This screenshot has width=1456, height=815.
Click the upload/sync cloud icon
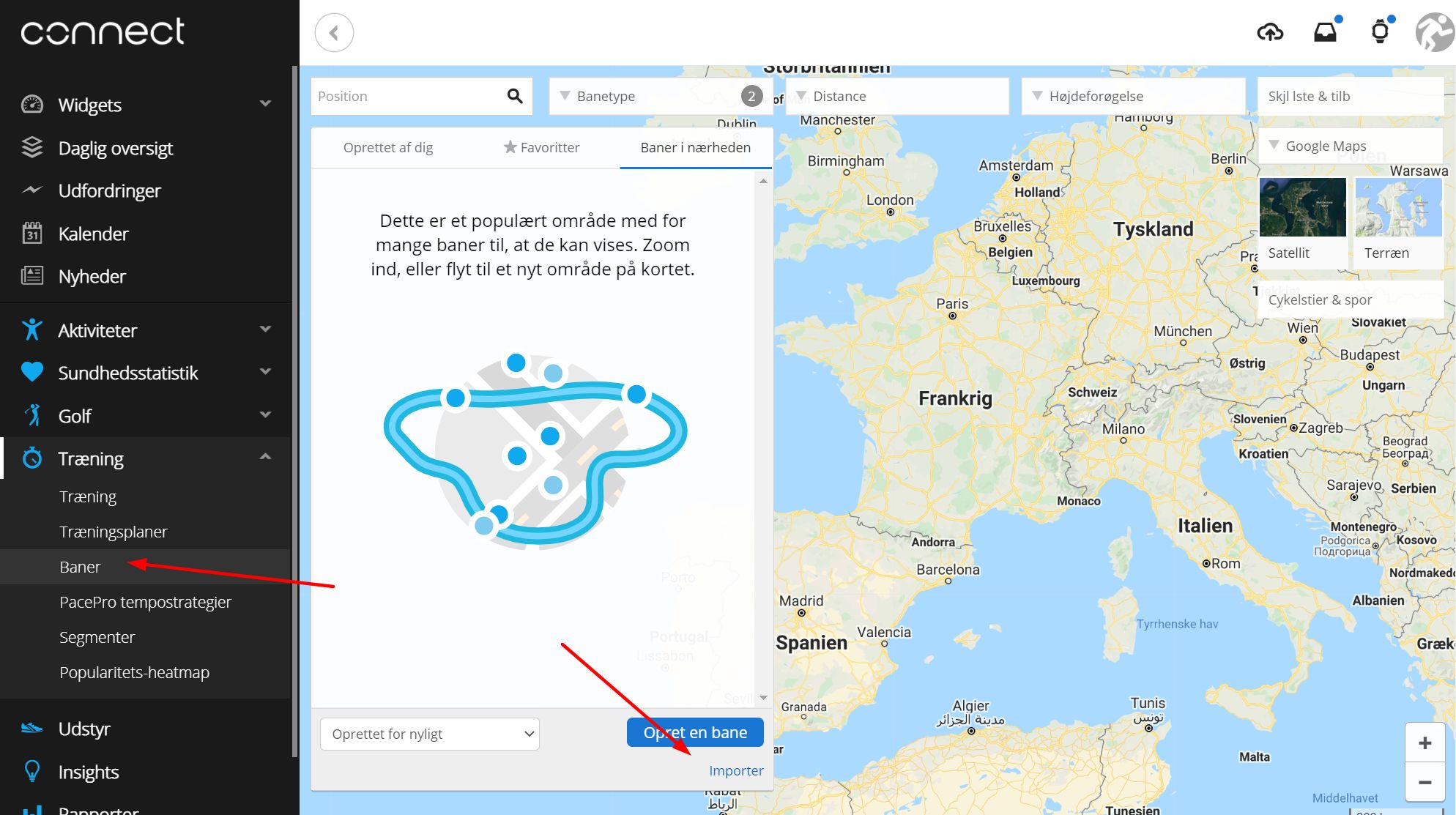pos(1271,33)
